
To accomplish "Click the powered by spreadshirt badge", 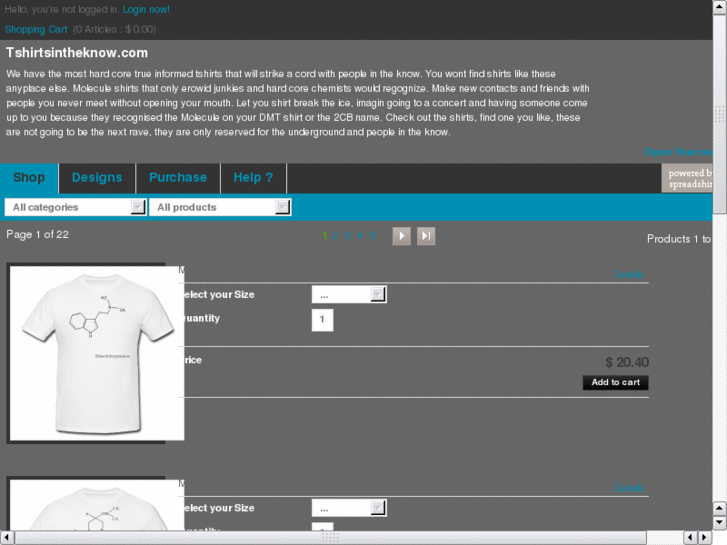I will pyautogui.click(x=687, y=178).
